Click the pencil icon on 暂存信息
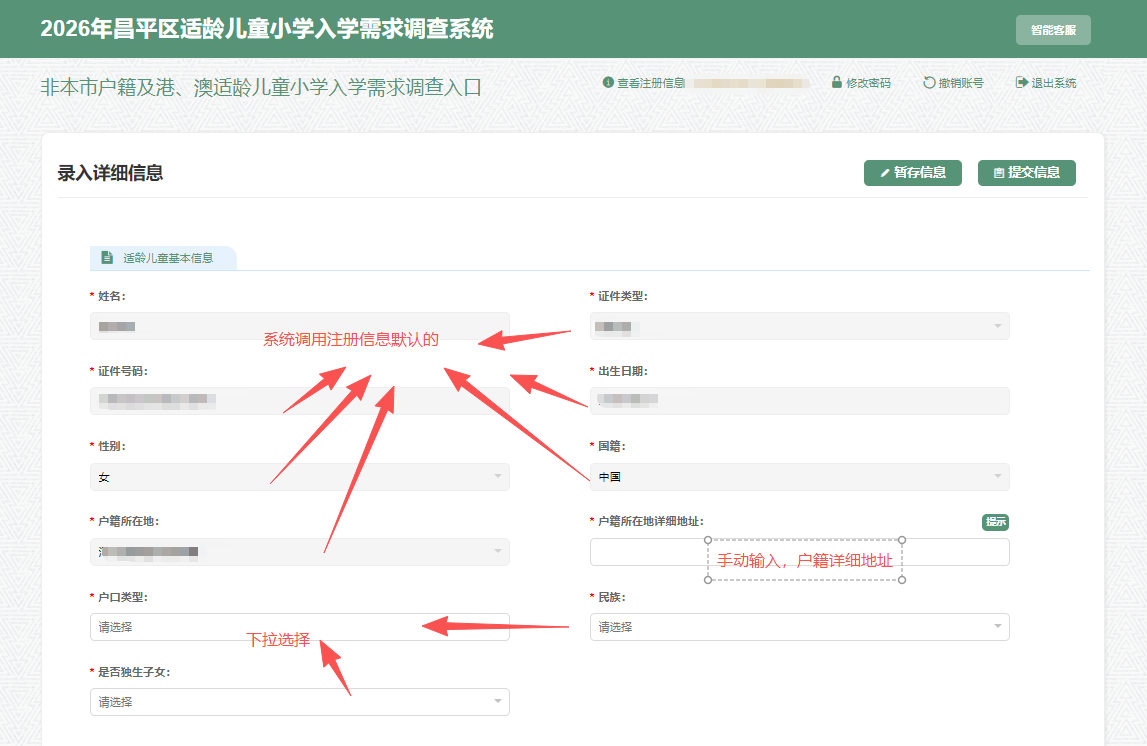Viewport: 1147px width, 746px height. tap(884, 173)
